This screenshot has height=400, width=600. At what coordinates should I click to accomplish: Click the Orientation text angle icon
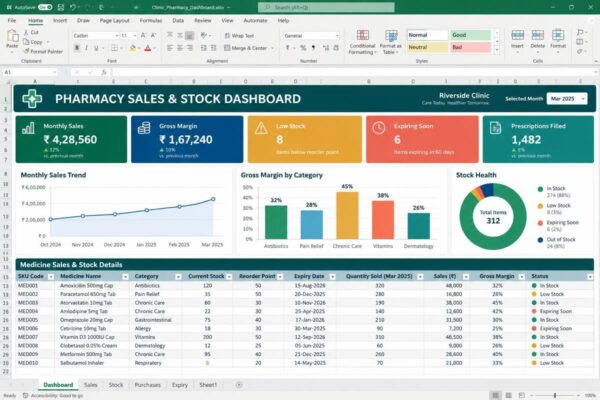click(204, 36)
